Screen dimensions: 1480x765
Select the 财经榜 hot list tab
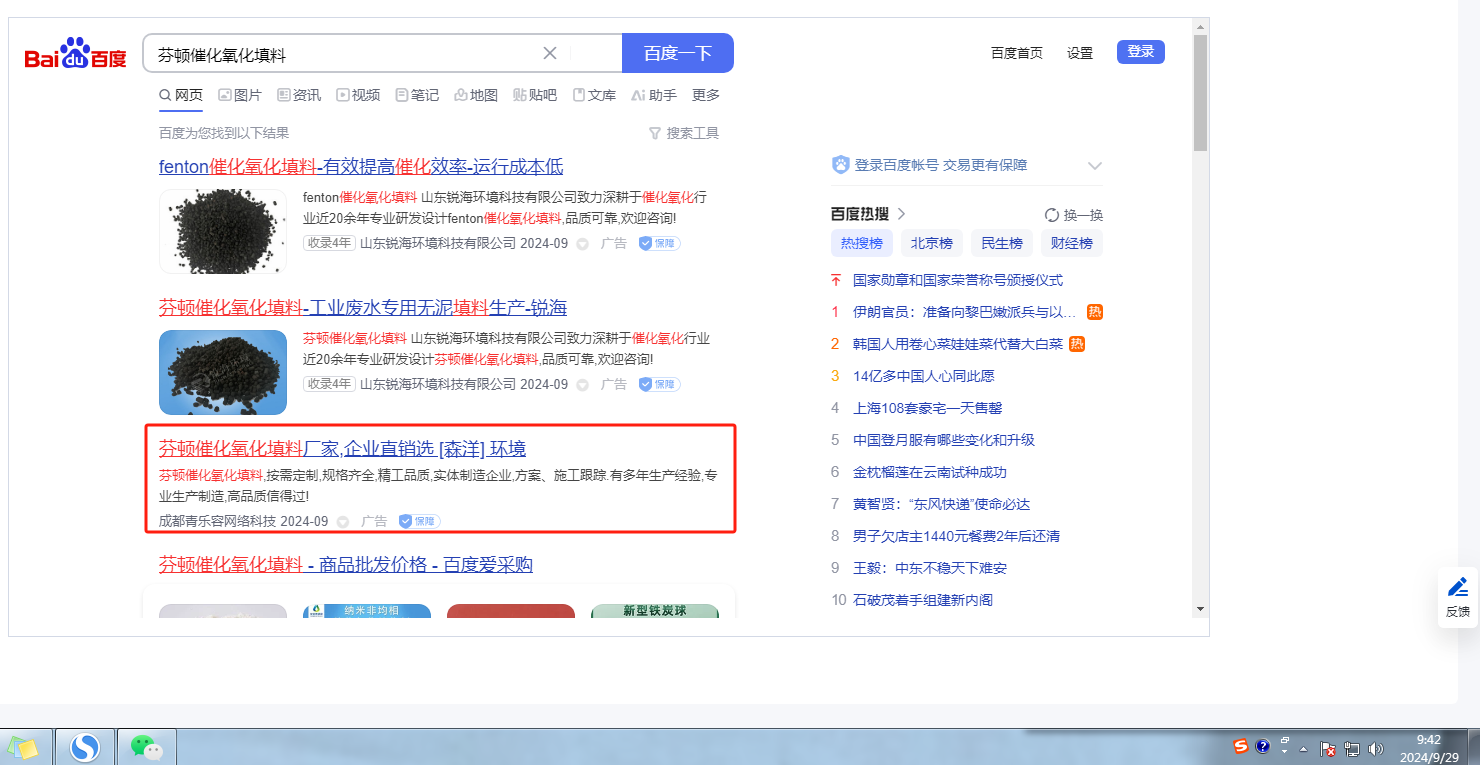[1072, 243]
